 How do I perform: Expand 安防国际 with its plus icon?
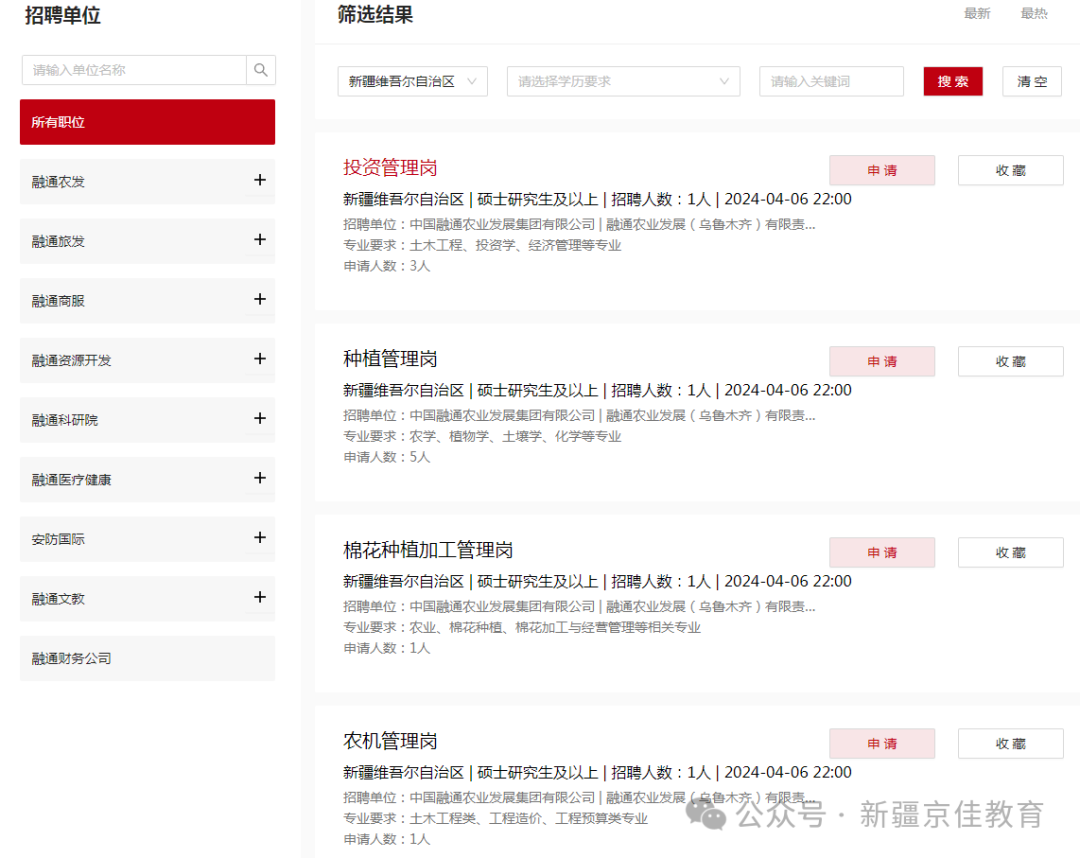[260, 537]
